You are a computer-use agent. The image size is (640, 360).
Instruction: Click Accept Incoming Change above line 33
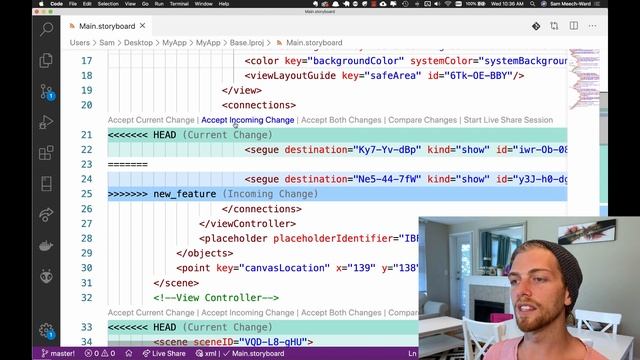(x=247, y=313)
